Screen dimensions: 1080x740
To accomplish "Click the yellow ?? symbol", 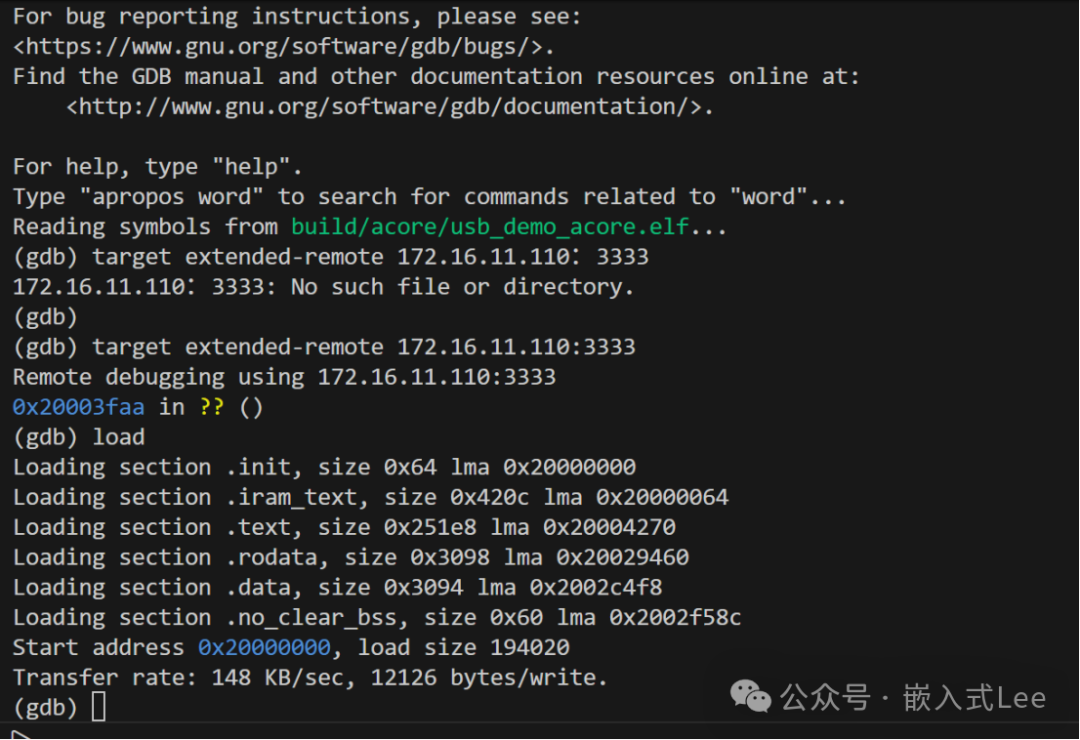I will 211,407.
